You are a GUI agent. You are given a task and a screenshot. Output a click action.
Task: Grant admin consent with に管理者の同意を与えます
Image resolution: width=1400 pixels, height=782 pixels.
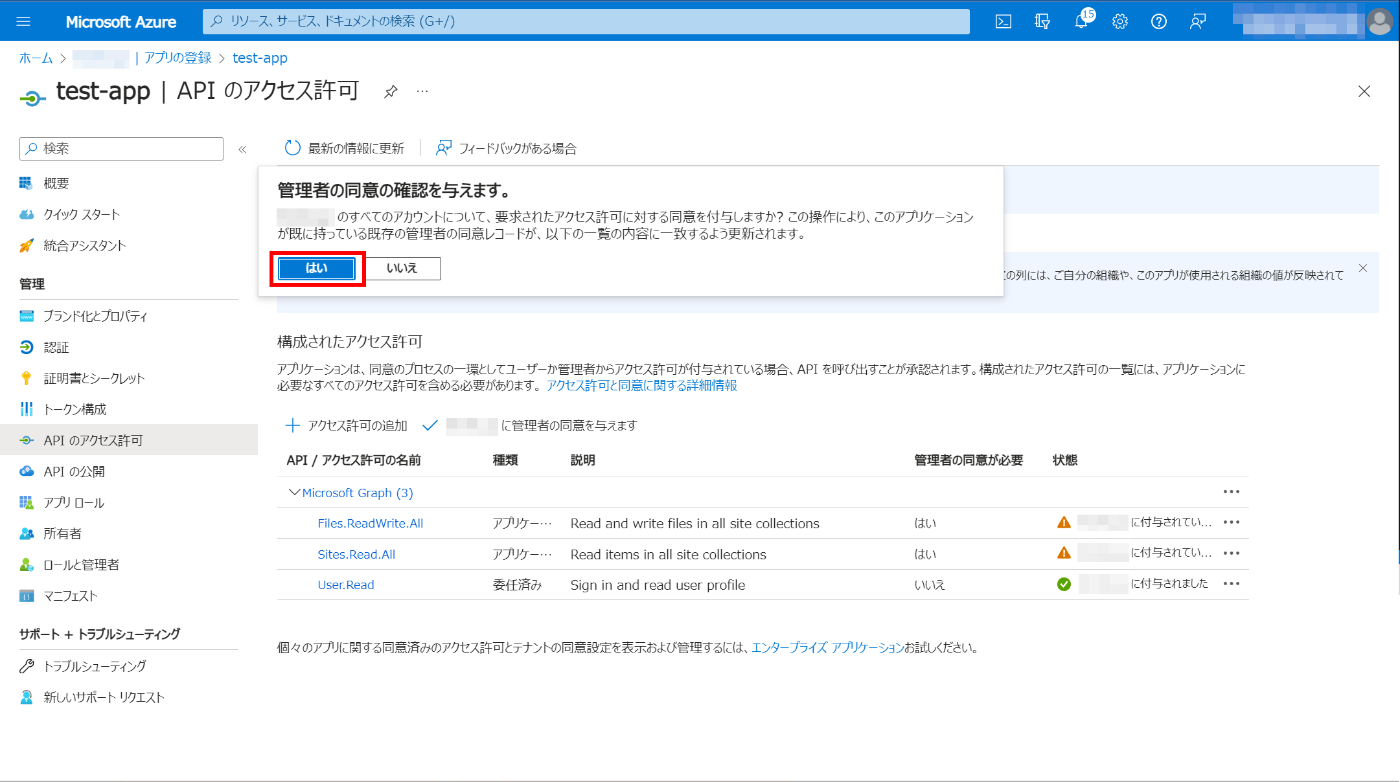pyautogui.click(x=530, y=425)
